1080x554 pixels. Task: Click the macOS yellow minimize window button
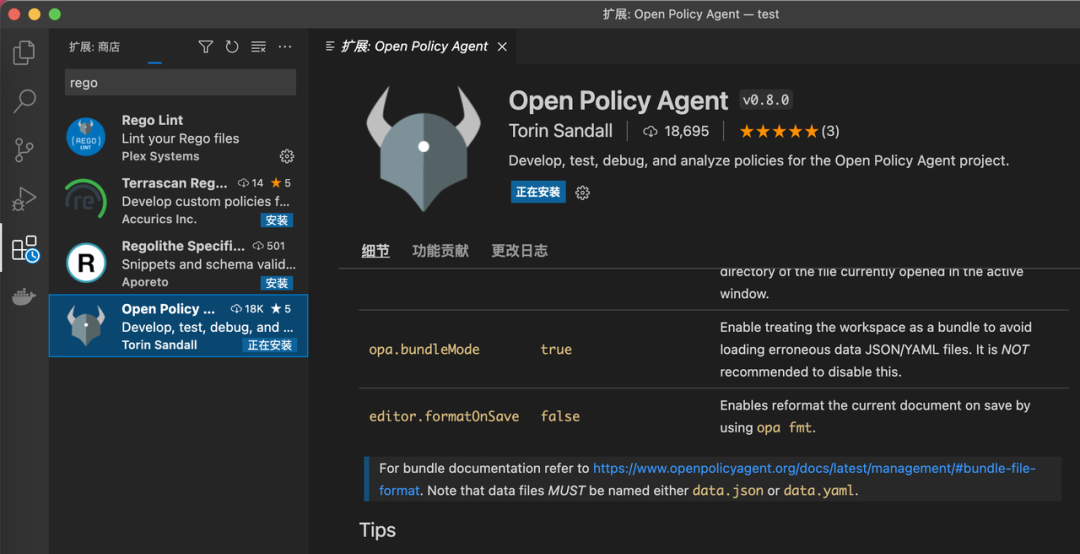(x=34, y=14)
